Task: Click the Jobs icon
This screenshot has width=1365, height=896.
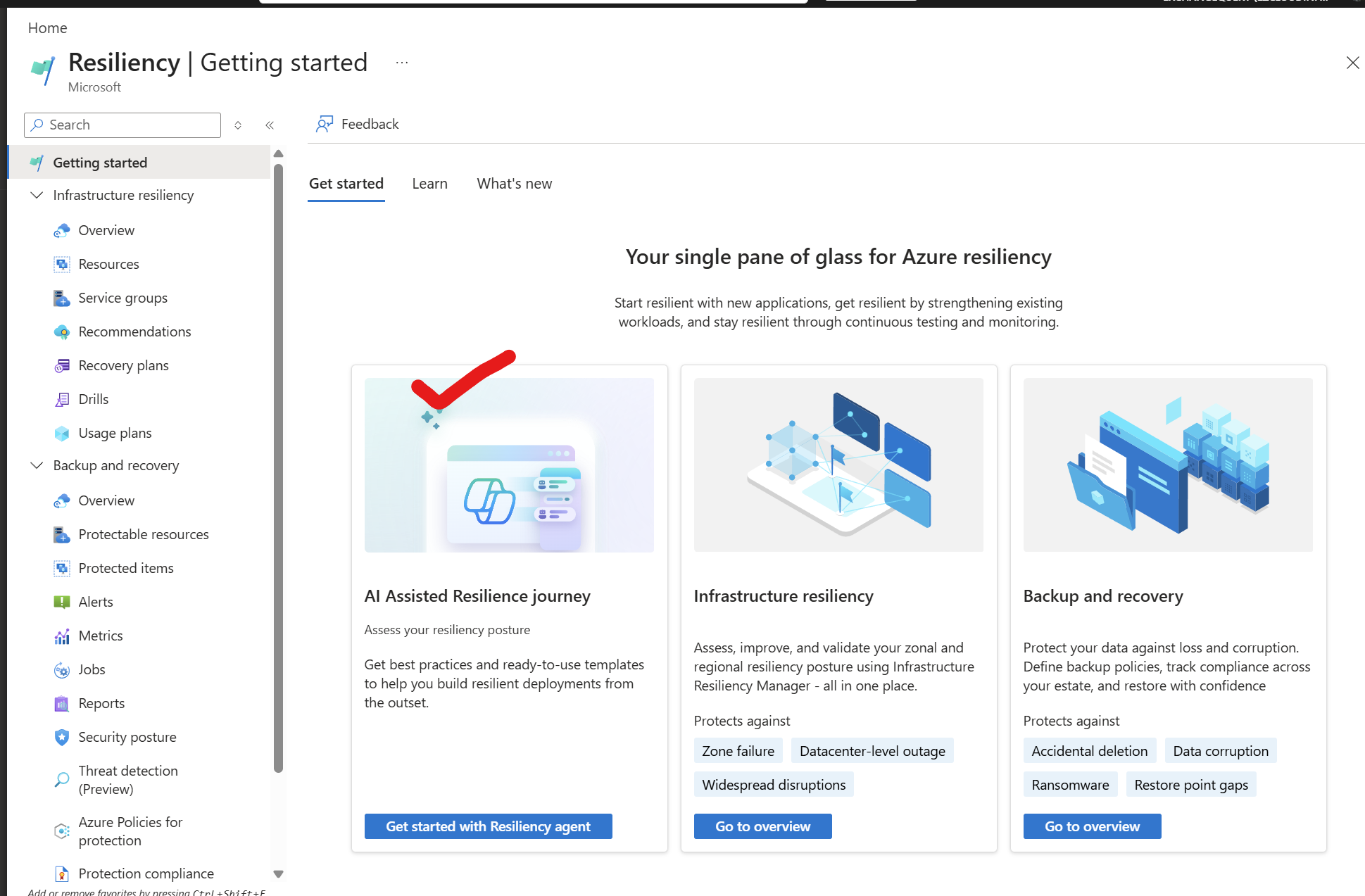Action: coord(62,669)
